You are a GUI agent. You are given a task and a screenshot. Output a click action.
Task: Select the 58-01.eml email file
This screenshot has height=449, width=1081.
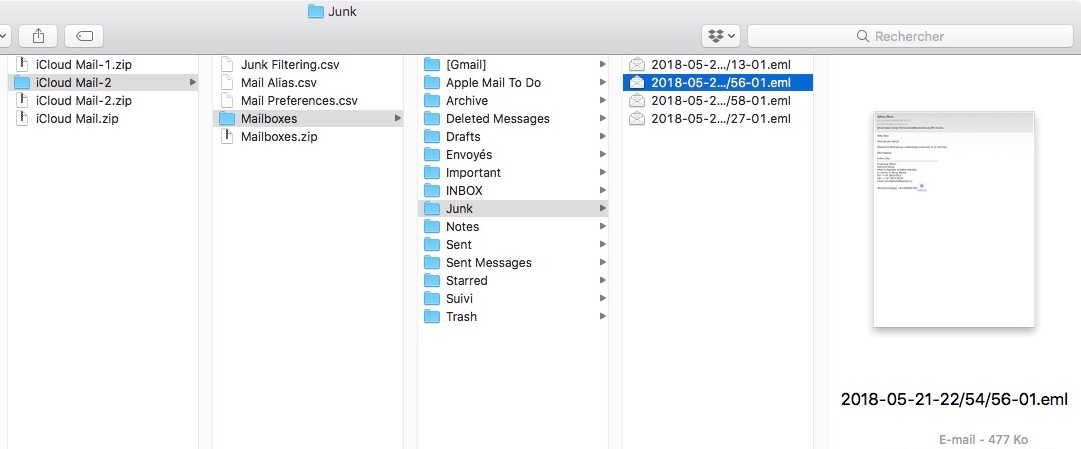(720, 100)
